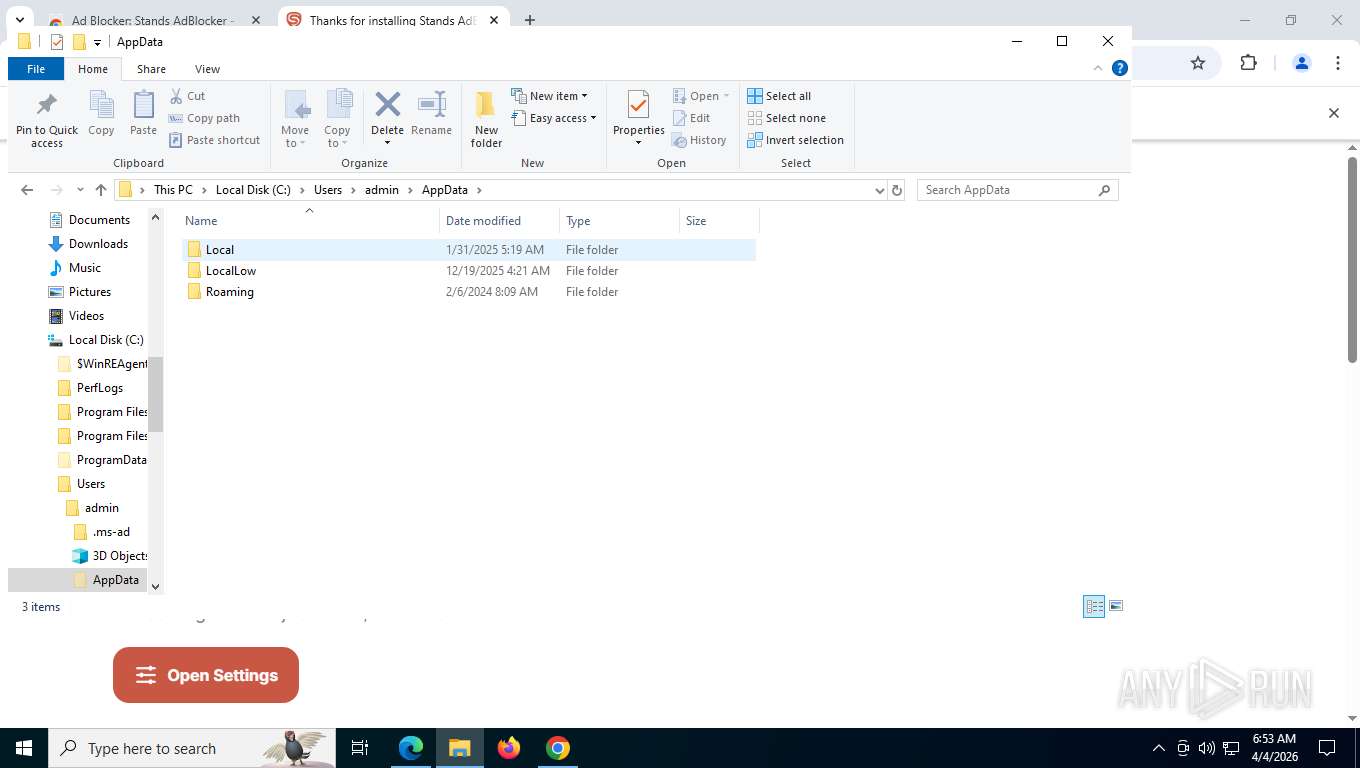
Task: Rename the selected folder
Action: point(431,113)
